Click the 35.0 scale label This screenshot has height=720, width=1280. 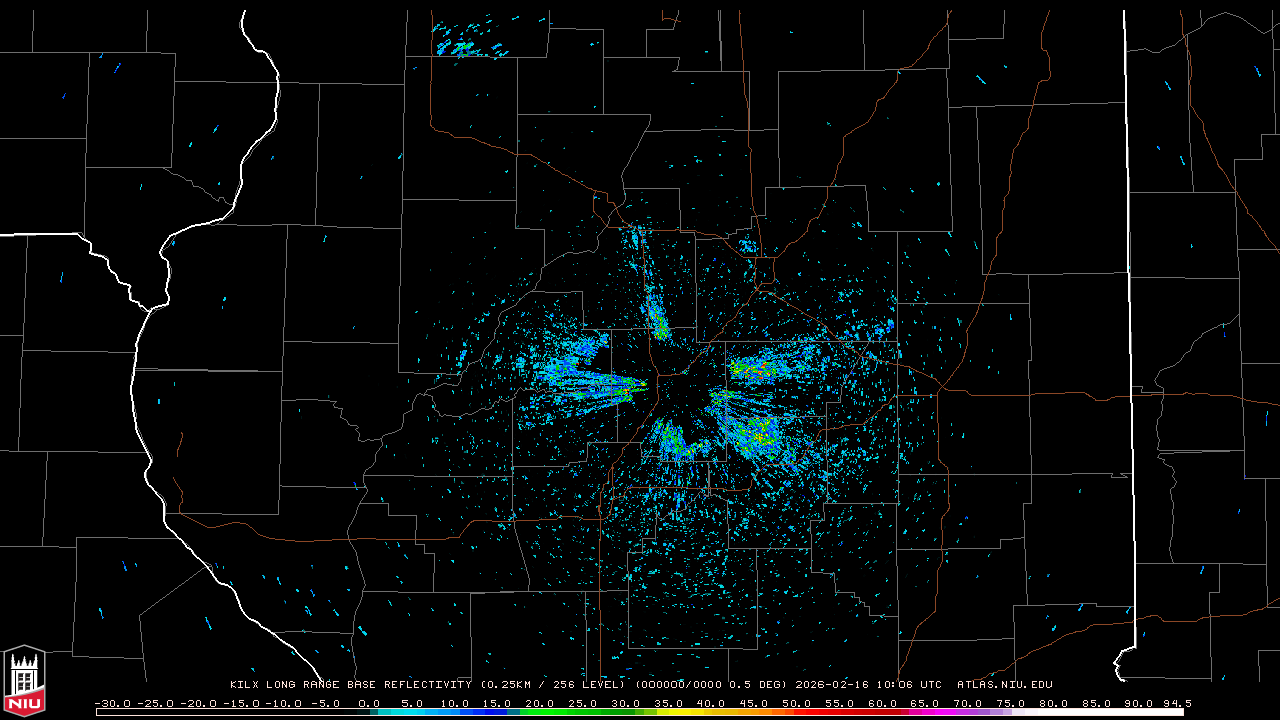pyautogui.click(x=669, y=703)
